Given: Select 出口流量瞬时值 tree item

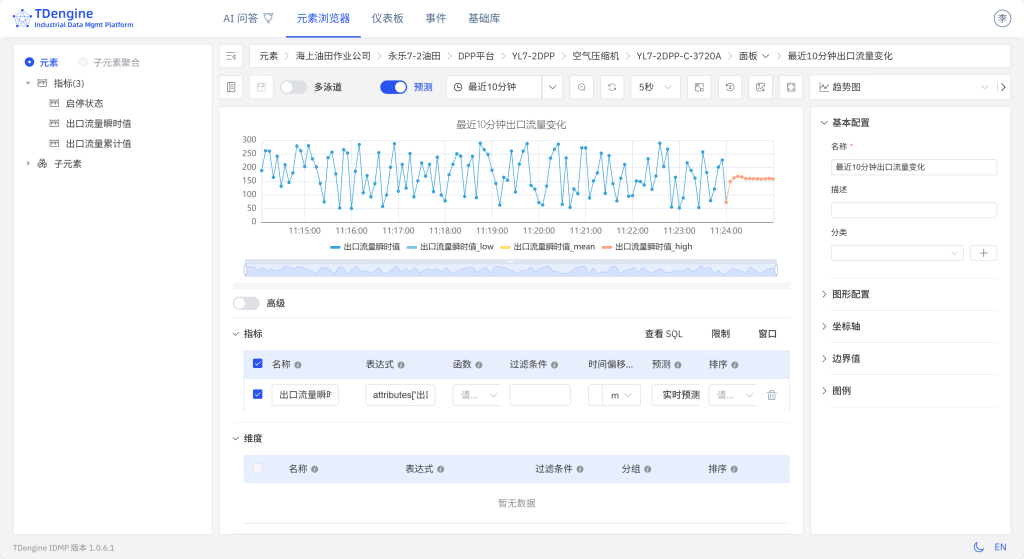Looking at the screenshot, I should [99, 123].
